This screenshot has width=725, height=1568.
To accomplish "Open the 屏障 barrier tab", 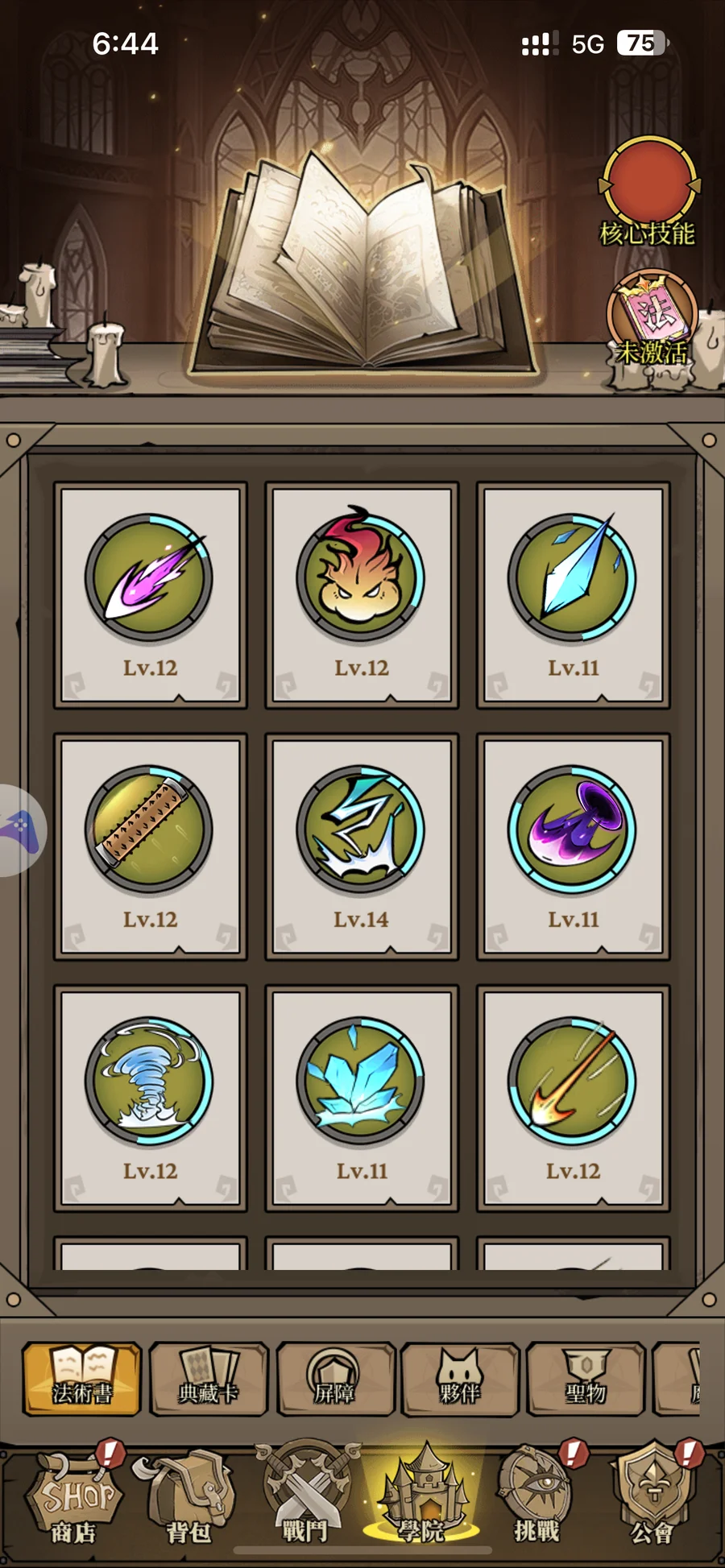I will click(x=335, y=1378).
